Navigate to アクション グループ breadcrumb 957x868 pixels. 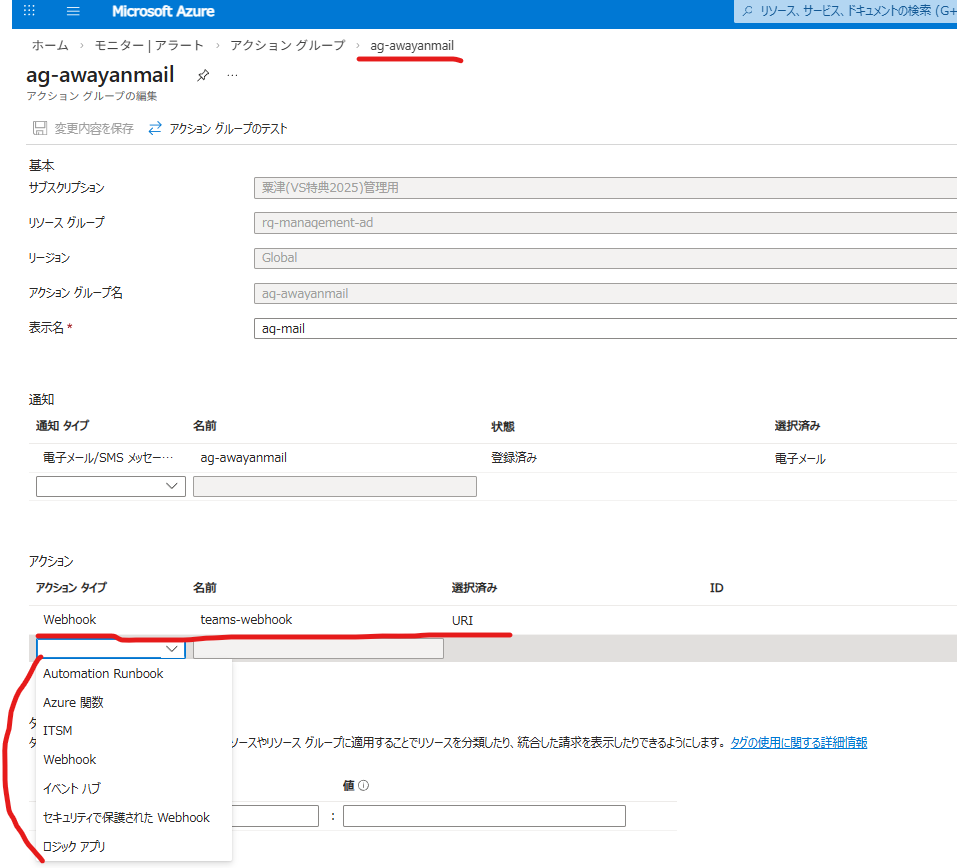(287, 45)
